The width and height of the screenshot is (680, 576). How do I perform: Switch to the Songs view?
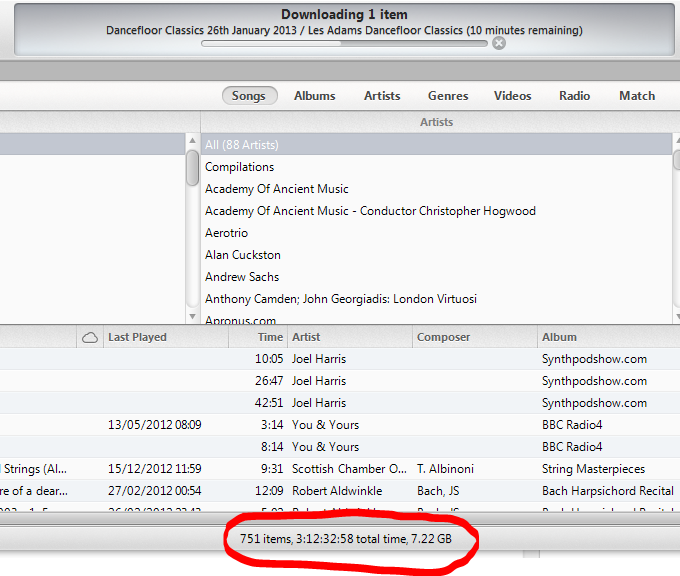pyautogui.click(x=249, y=96)
